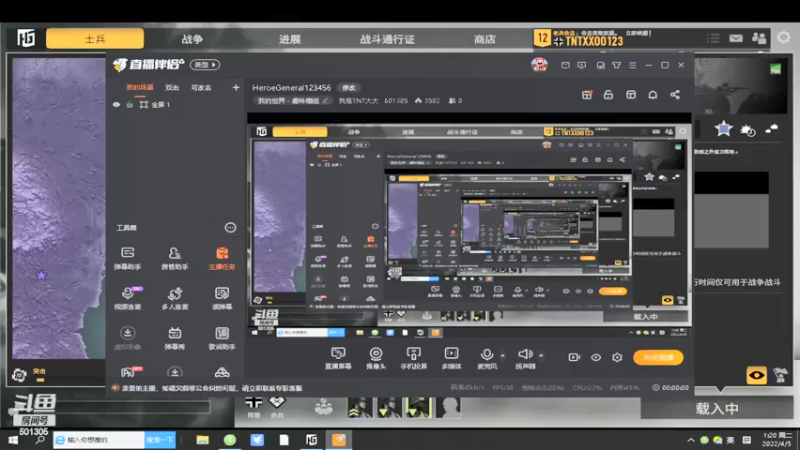This screenshot has height=450, width=800.
Task: Add 直播屏幕 screen capture source
Action: (x=338, y=358)
